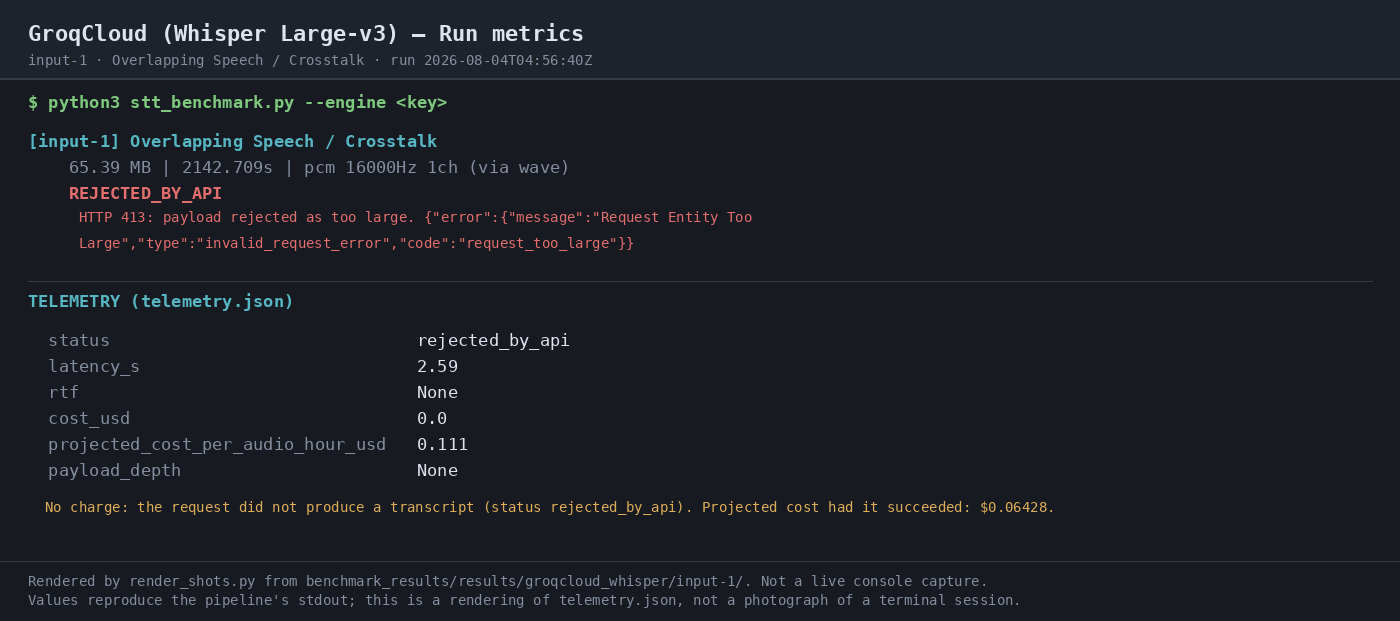Click the 'payload_depth' key
This screenshot has width=1400, height=621.
114,471
